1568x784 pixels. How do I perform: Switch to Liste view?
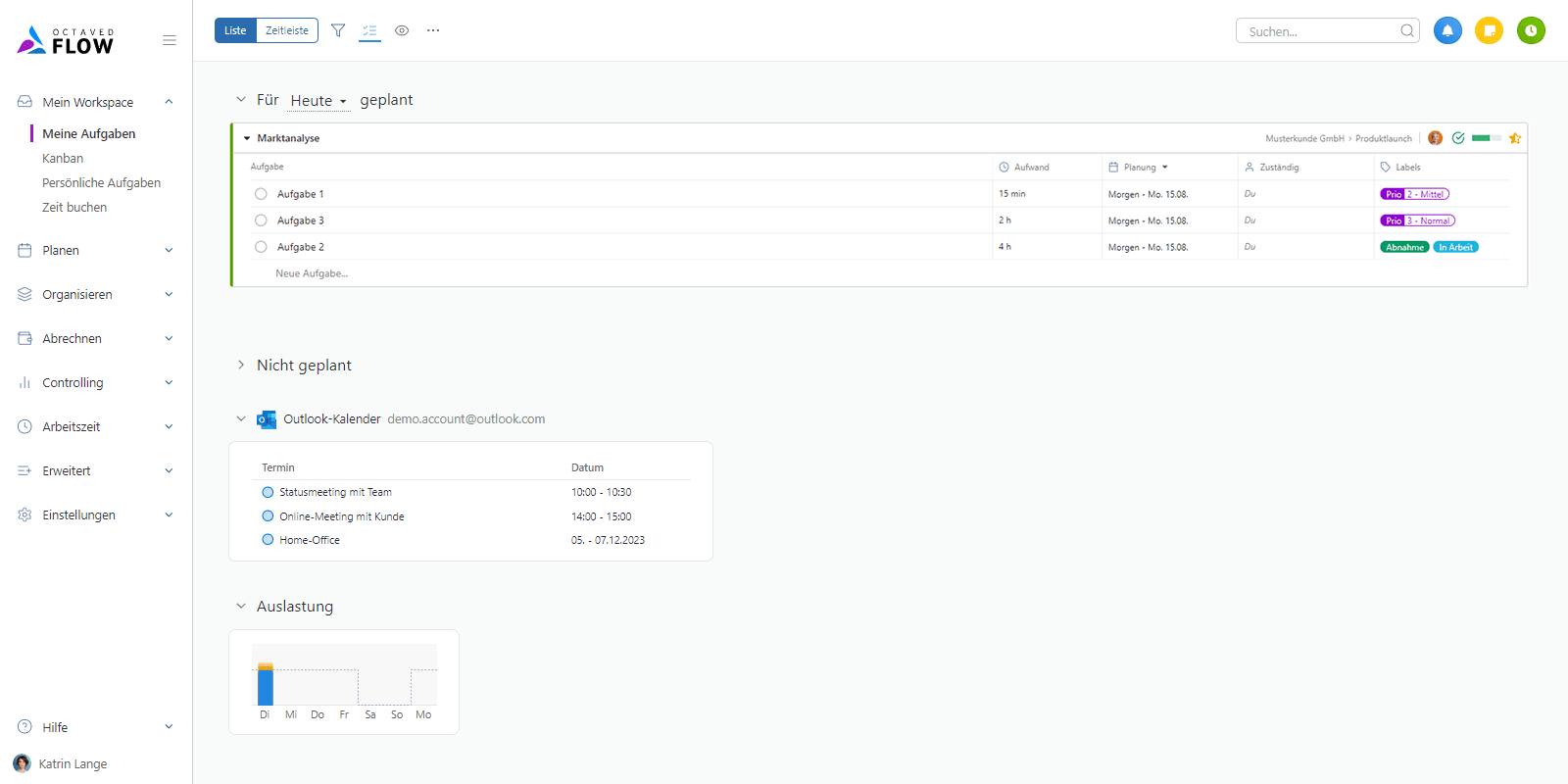(235, 30)
